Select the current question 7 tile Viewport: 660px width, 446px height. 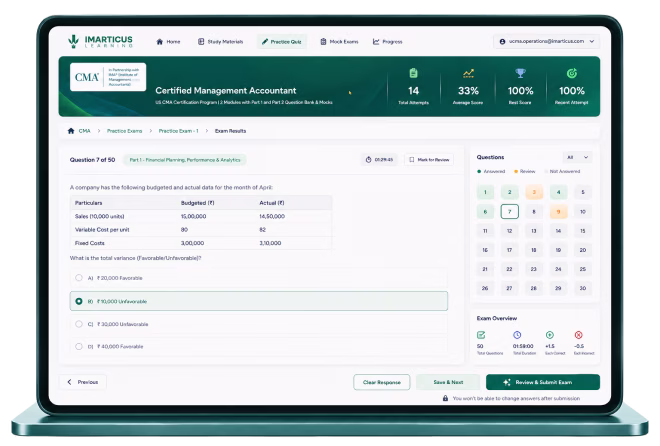click(x=510, y=212)
